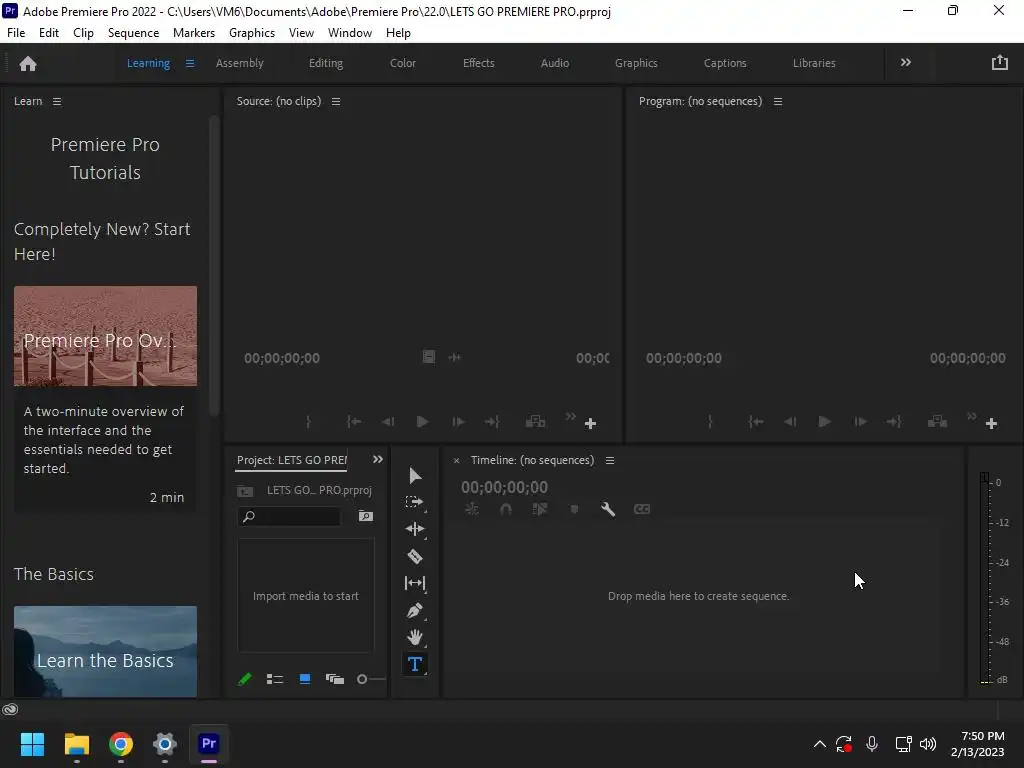Click the Project zoom slider
1024x768 pixels.
371,679
